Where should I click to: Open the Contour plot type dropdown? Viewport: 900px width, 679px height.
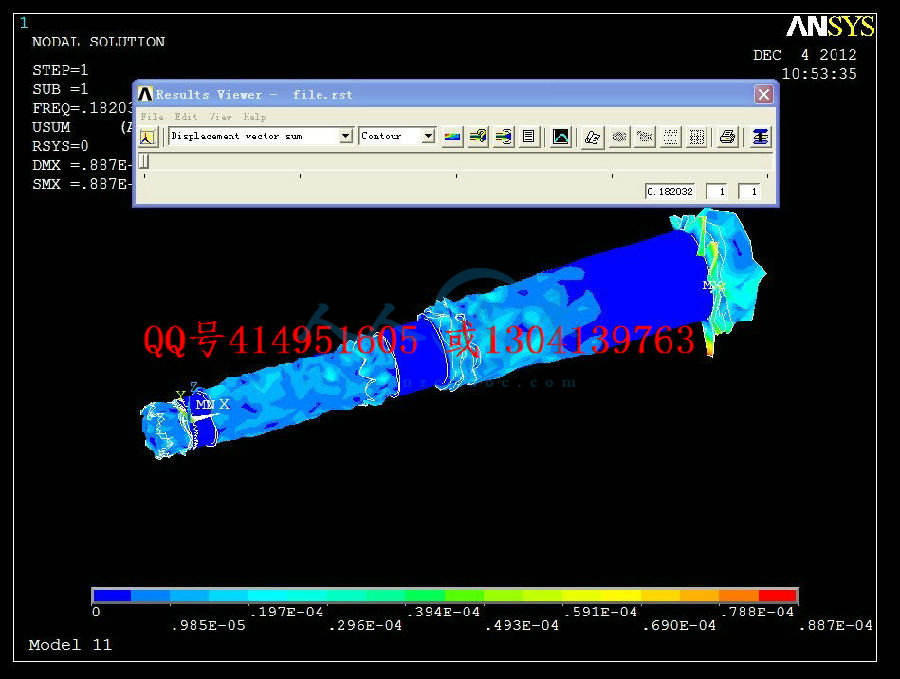pos(428,136)
